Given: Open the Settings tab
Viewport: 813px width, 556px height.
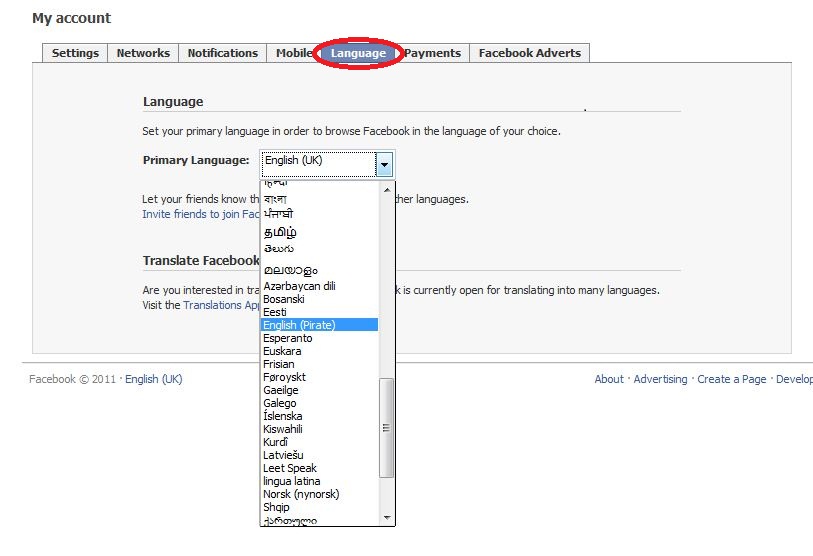Looking at the screenshot, I should 75,53.
